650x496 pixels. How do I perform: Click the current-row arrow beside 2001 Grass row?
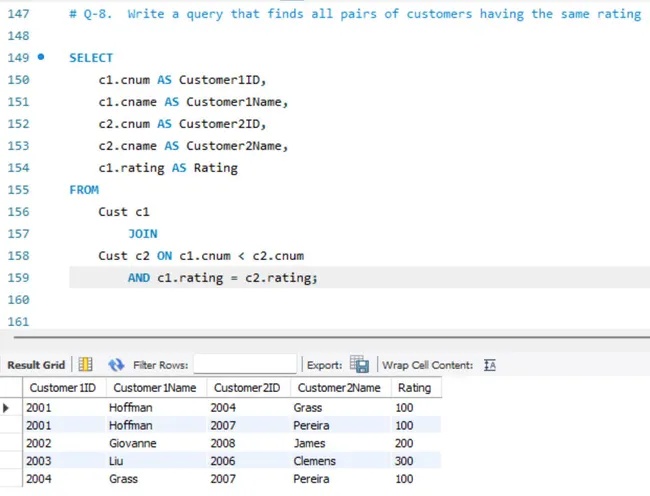pos(6,408)
